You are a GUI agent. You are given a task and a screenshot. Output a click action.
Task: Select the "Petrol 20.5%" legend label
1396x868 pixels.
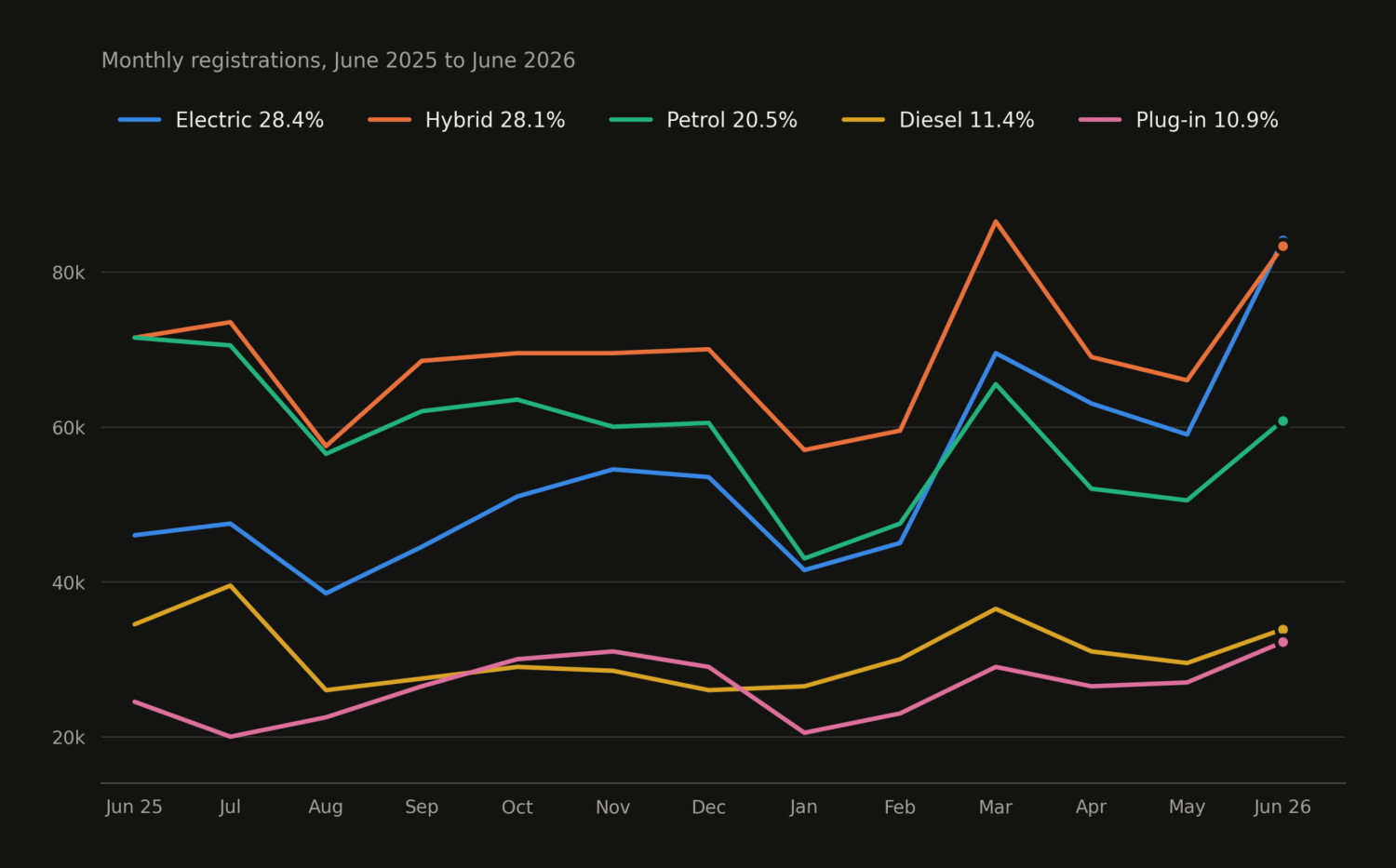pos(732,120)
